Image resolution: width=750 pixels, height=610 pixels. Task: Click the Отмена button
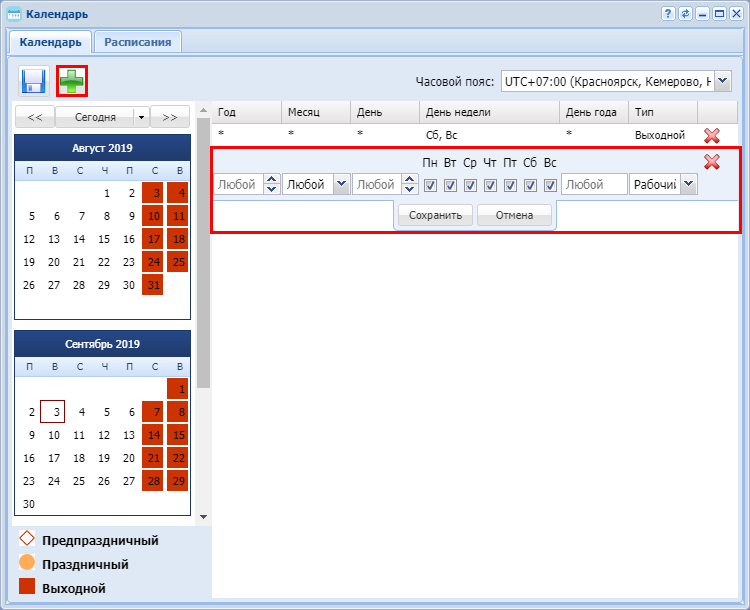[514, 215]
